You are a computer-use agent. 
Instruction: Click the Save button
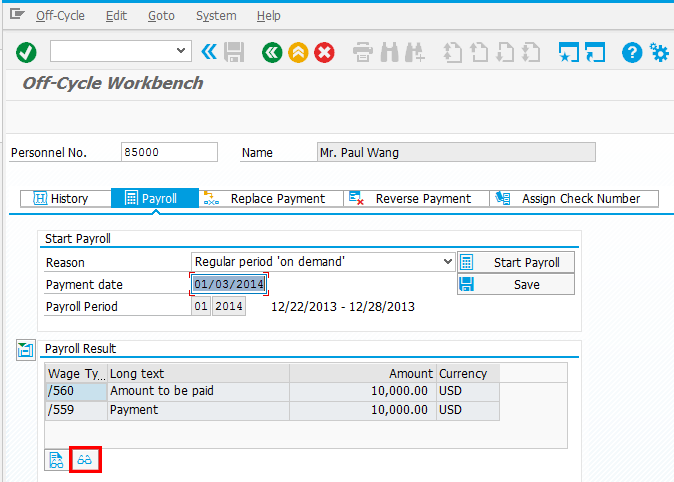(516, 284)
